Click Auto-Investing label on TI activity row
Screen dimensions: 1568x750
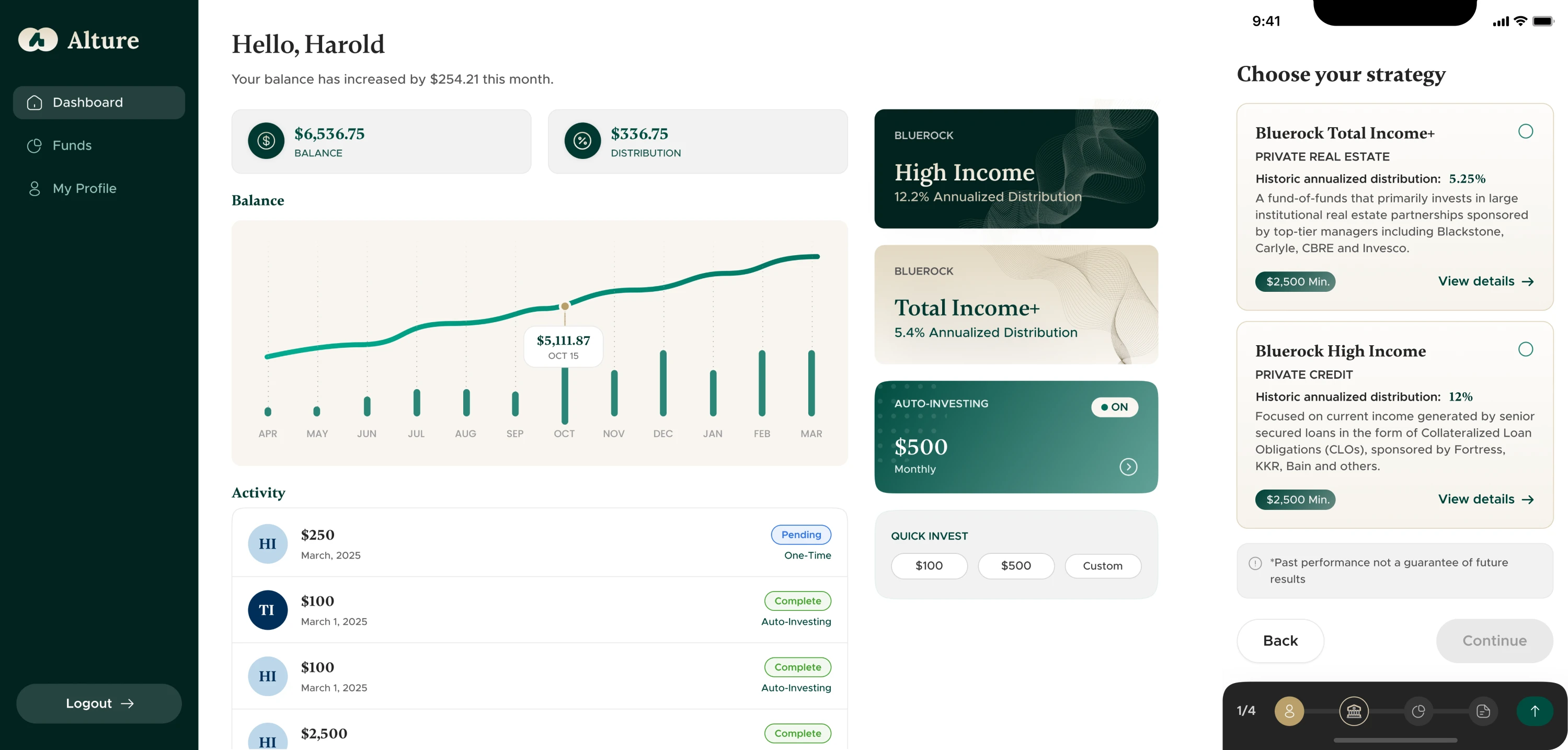click(796, 621)
